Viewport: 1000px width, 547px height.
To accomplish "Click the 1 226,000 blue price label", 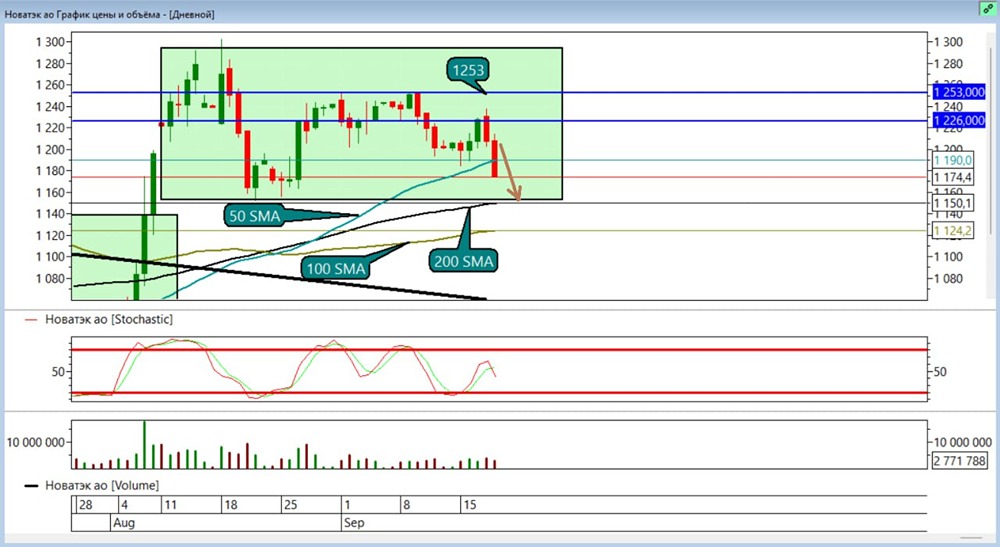I will point(959,120).
